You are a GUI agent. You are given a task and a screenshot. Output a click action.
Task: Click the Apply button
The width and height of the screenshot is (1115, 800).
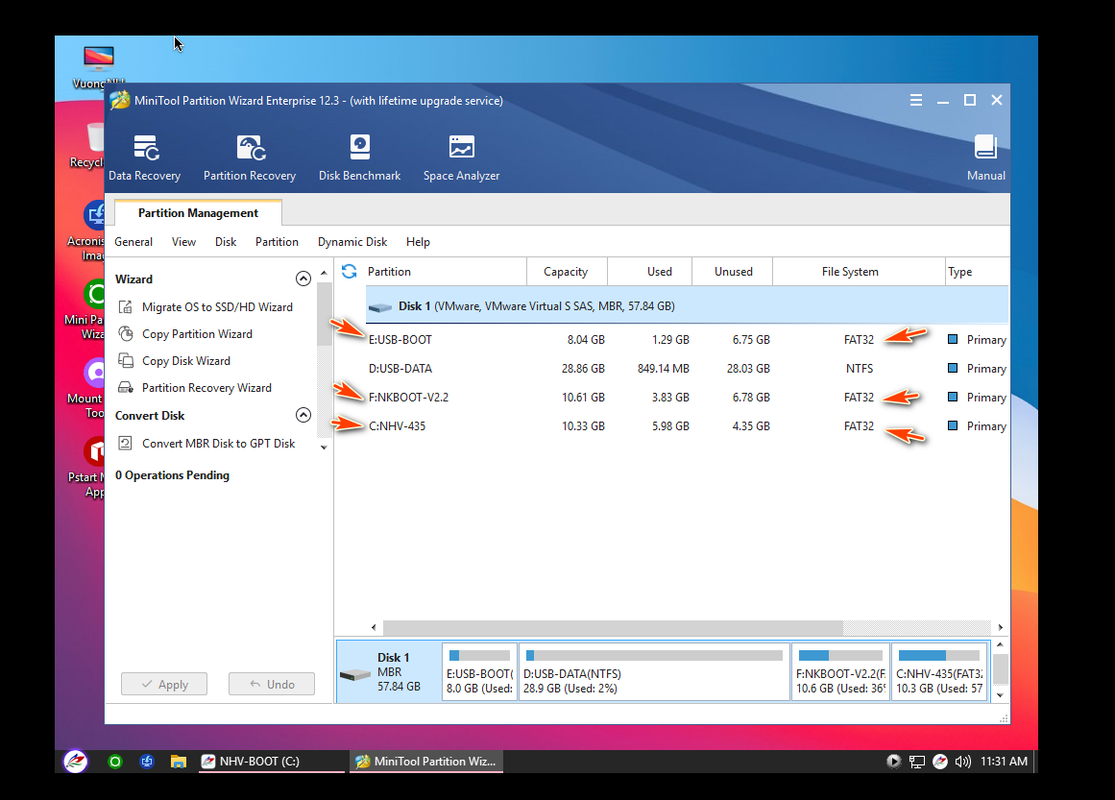pos(164,684)
